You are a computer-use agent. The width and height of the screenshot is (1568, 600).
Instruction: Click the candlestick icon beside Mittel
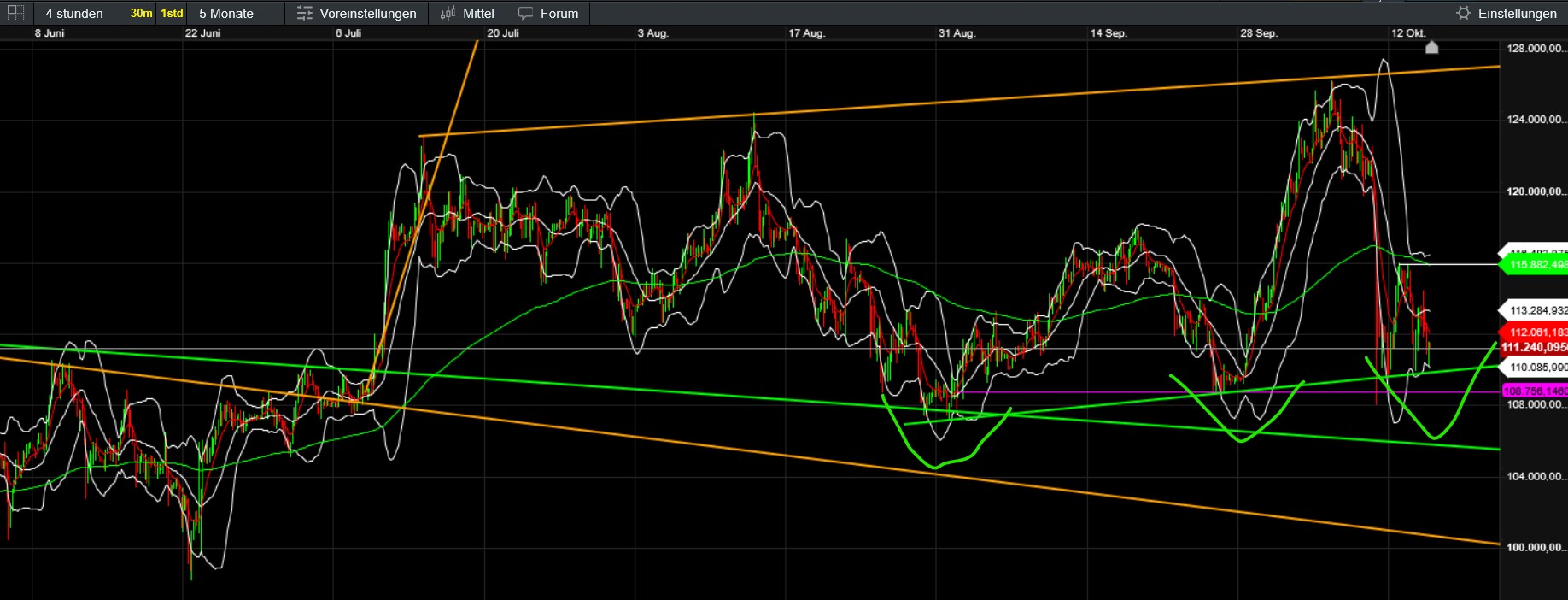pyautogui.click(x=448, y=14)
